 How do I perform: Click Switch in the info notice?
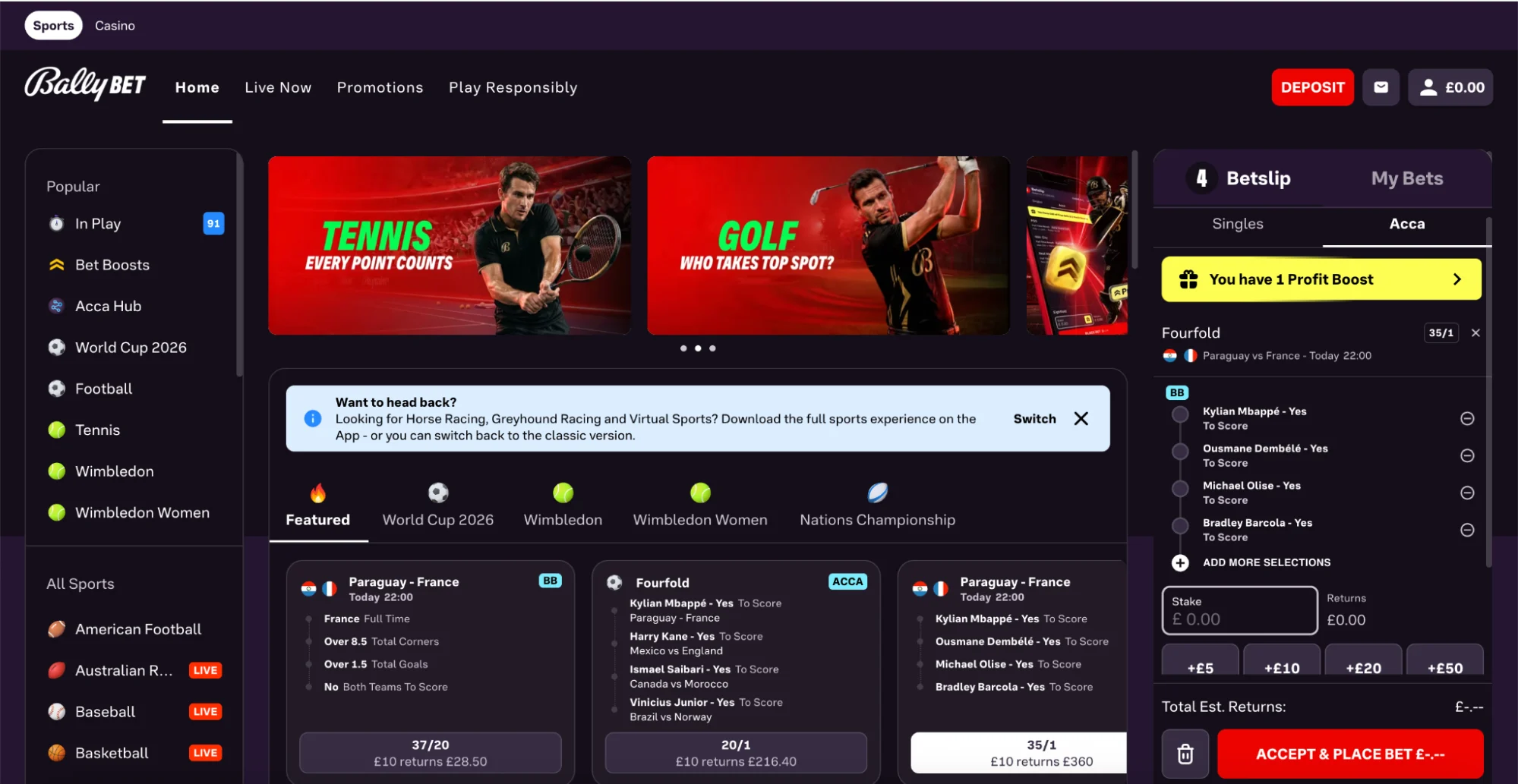click(1034, 419)
